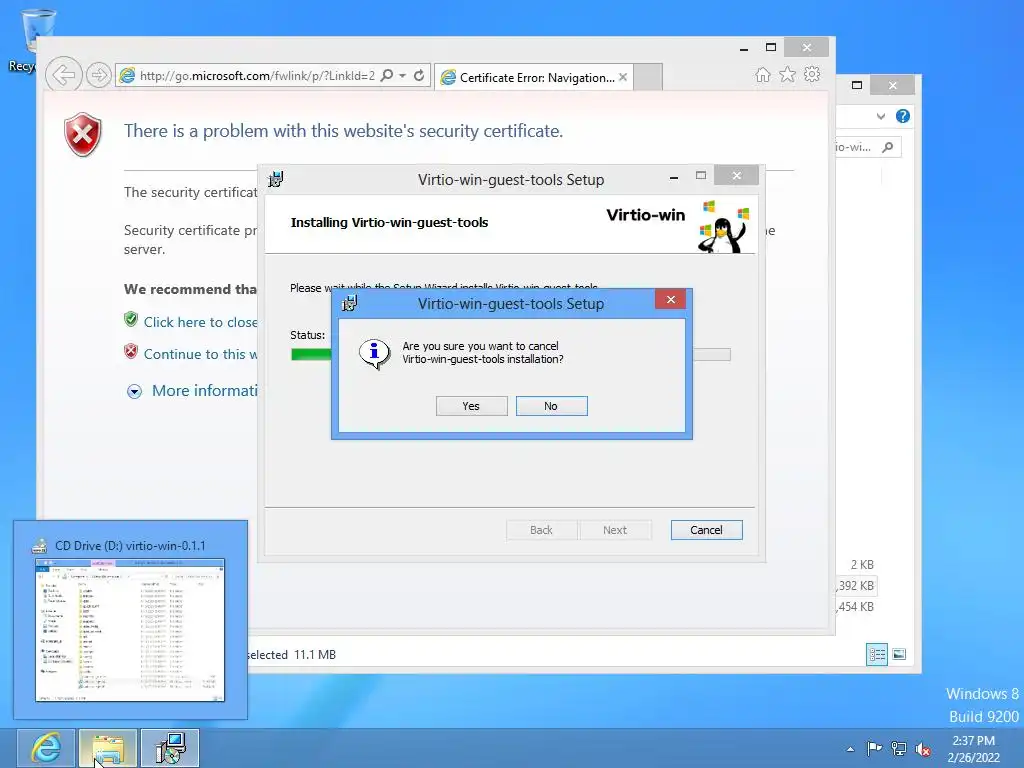Click the installer icon in setup title bar
This screenshot has width=1024, height=768.
276,179
